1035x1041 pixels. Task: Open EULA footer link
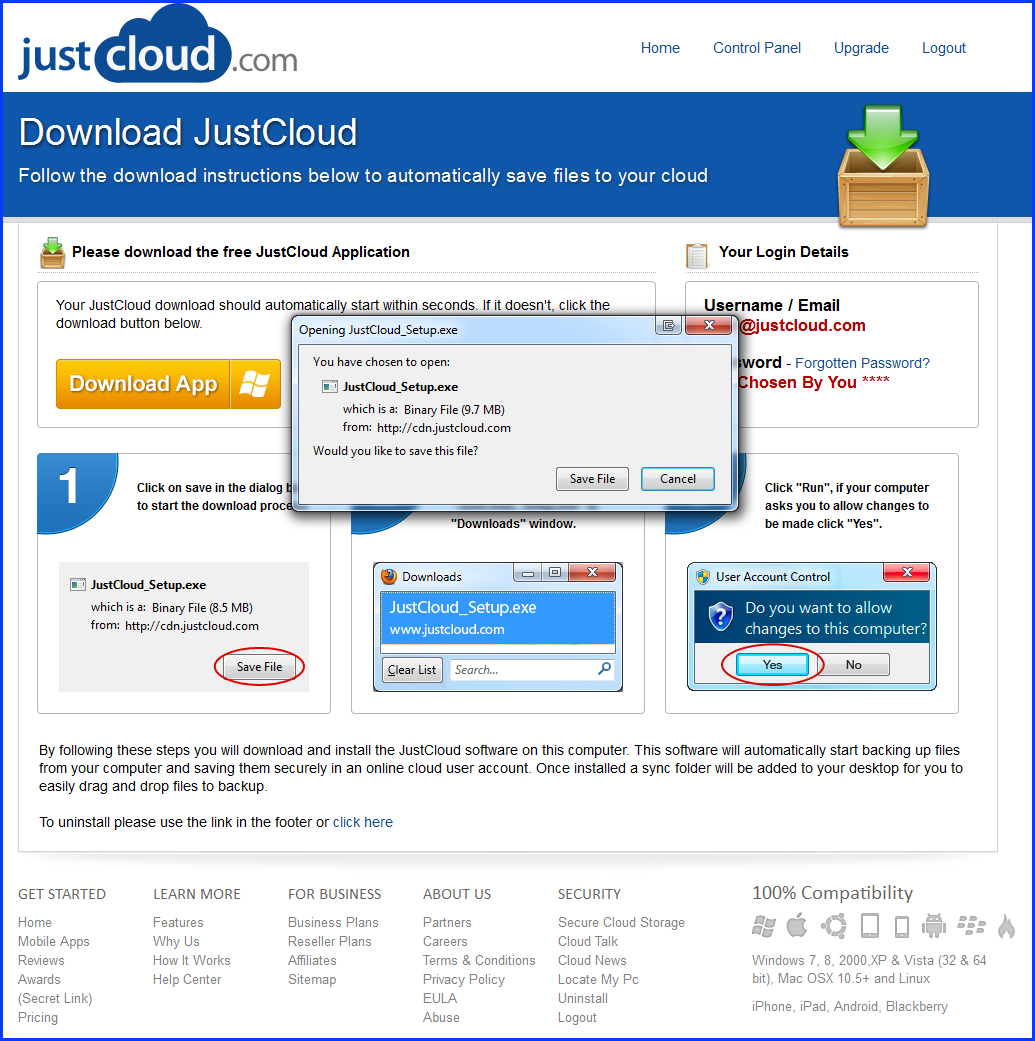pyautogui.click(x=439, y=999)
